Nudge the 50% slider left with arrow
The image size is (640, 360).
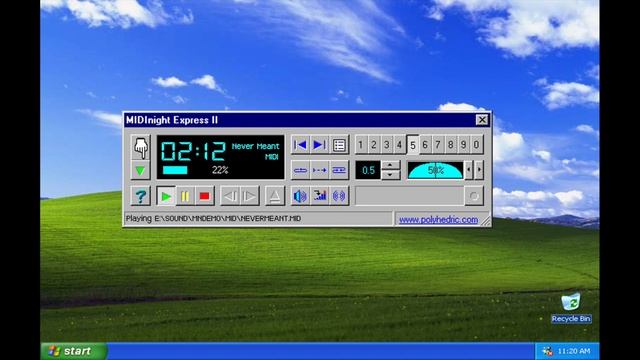pyautogui.click(x=469, y=170)
